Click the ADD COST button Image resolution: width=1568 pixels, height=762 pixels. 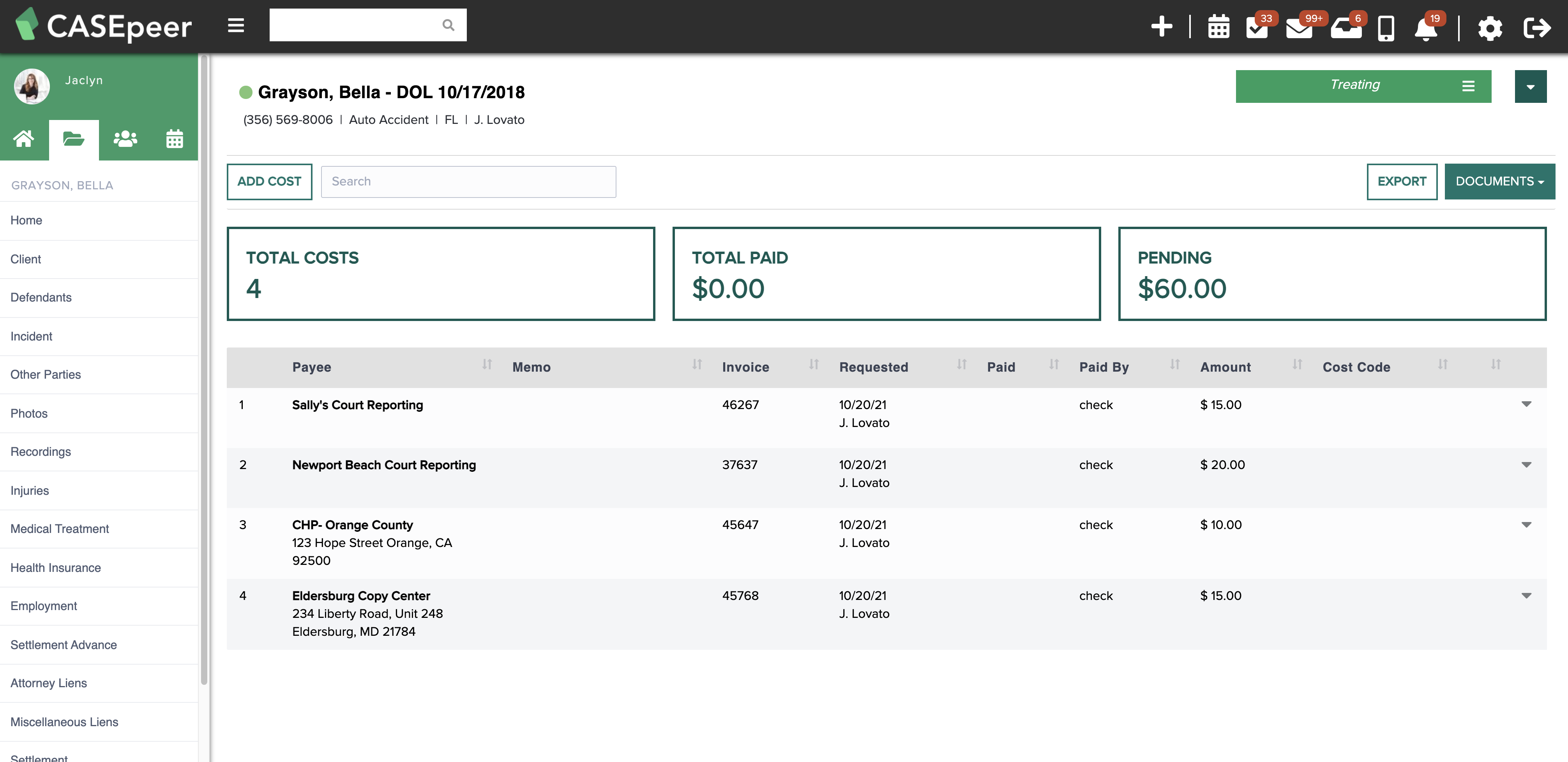pyautogui.click(x=269, y=182)
